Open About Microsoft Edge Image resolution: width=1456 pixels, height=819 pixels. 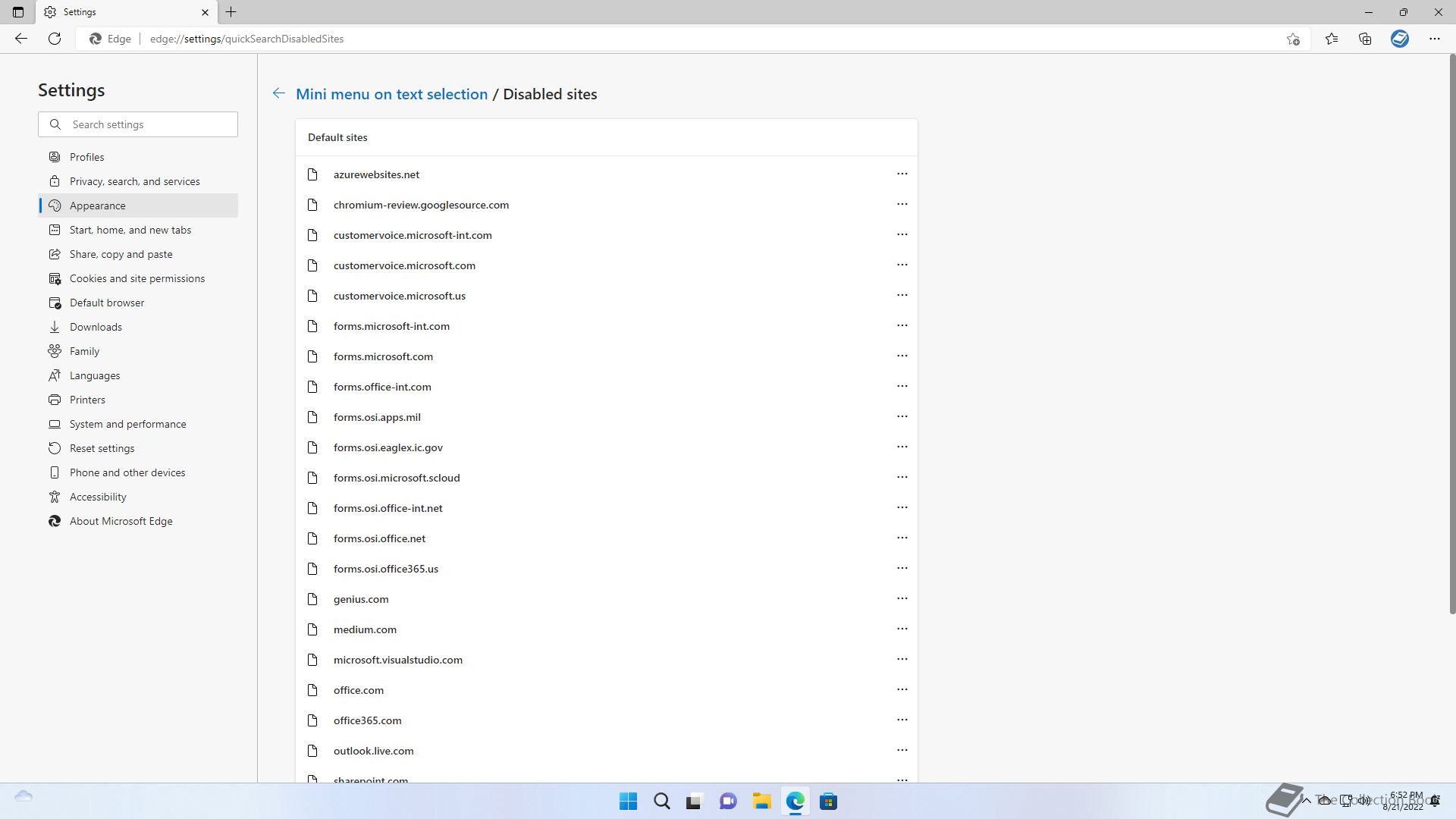(x=138, y=521)
